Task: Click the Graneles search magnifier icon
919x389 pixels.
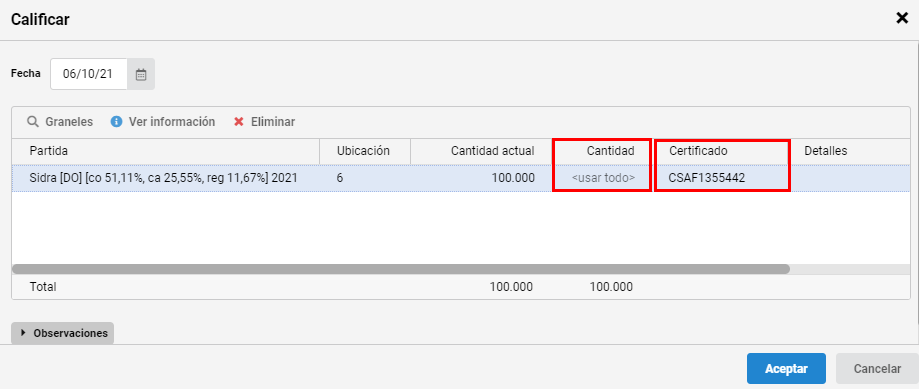Action: pyautogui.click(x=33, y=122)
